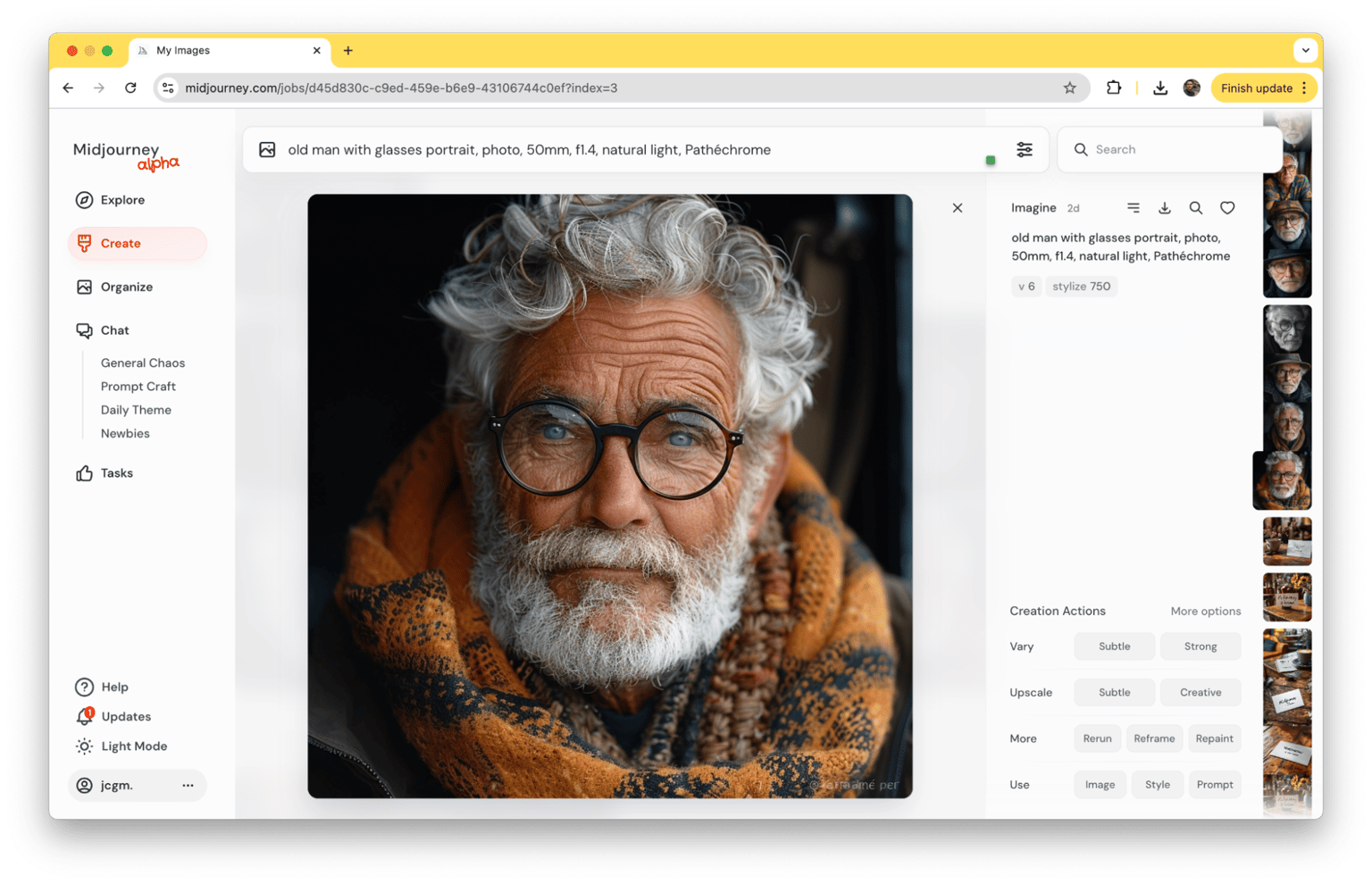Select Create in the sidebar
The height and width of the screenshot is (884, 1372).
click(x=137, y=244)
